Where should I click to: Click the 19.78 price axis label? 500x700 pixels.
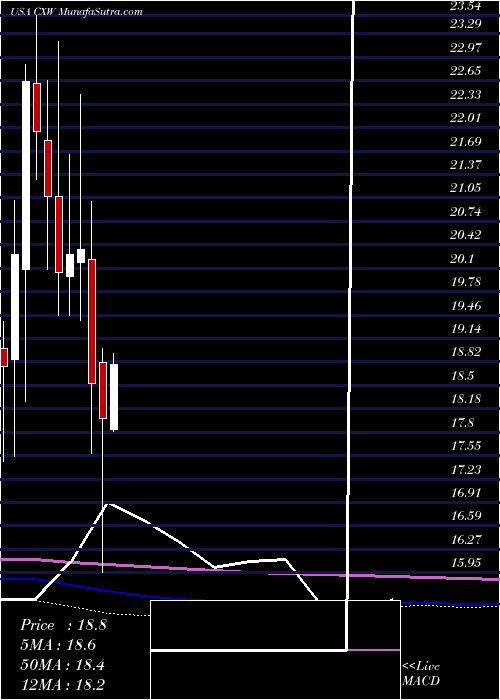[x=465, y=282]
